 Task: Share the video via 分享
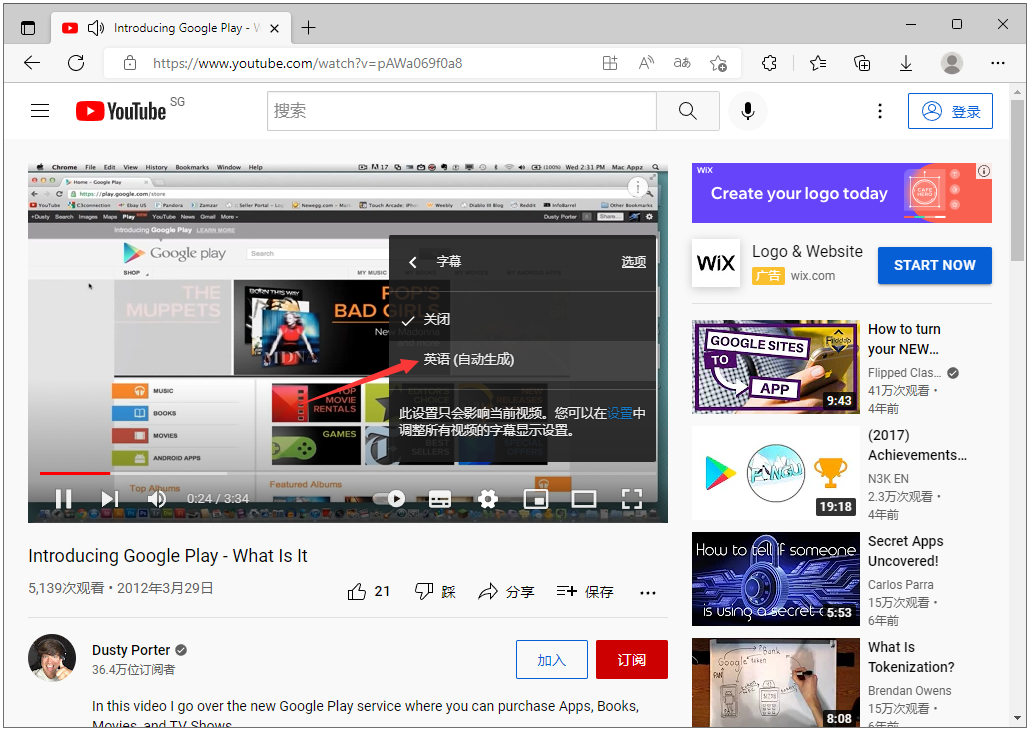(x=506, y=592)
